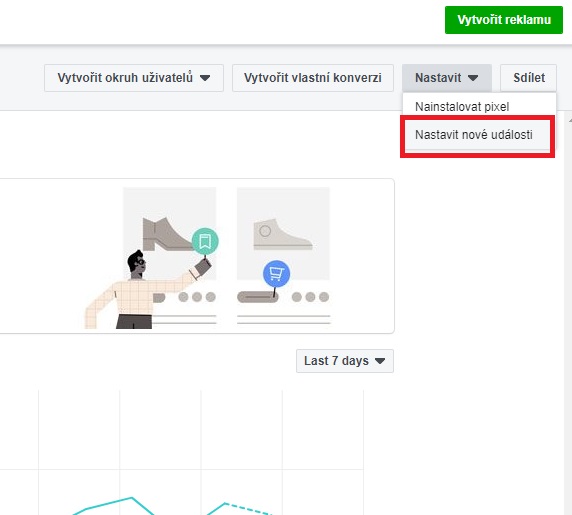This screenshot has height=515, width=572.
Task: Select Nainstalovat pixel menu item
Action: click(x=462, y=107)
